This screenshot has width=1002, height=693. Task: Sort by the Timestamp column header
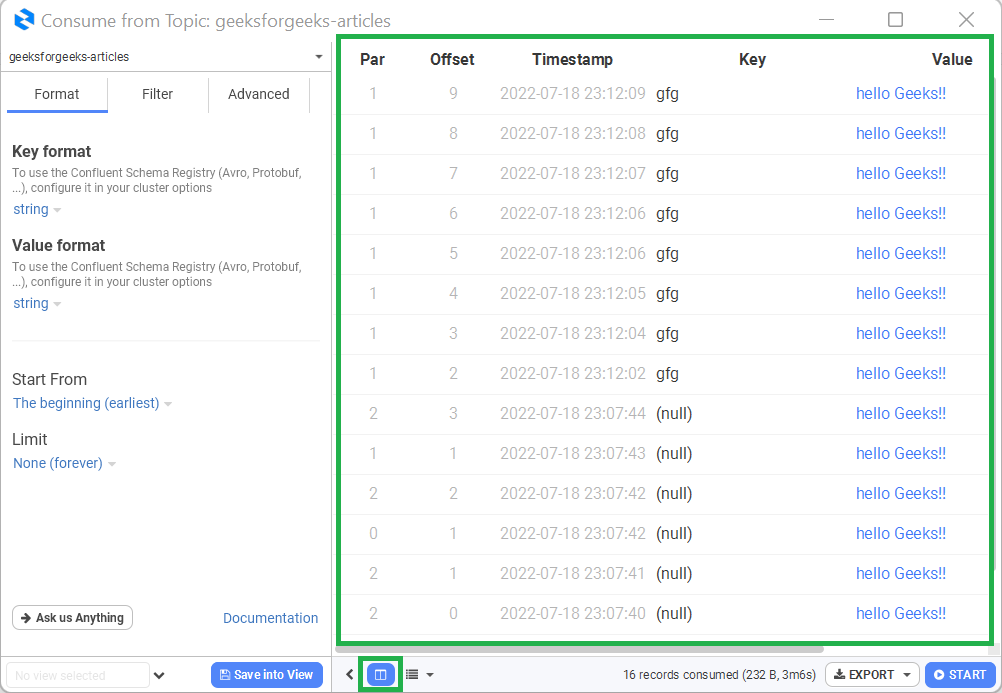coord(572,59)
